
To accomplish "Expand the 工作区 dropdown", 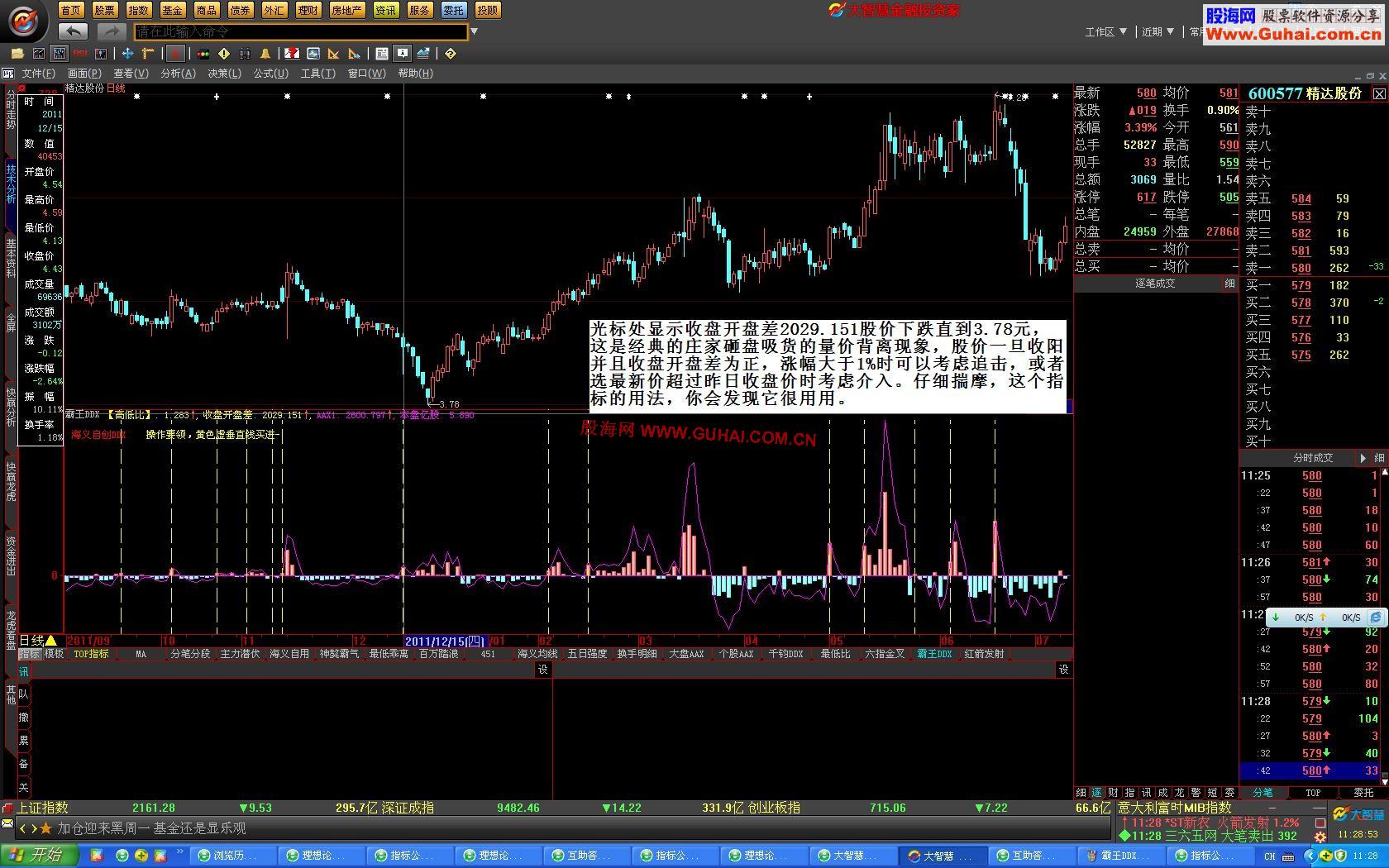I will pos(1106,31).
